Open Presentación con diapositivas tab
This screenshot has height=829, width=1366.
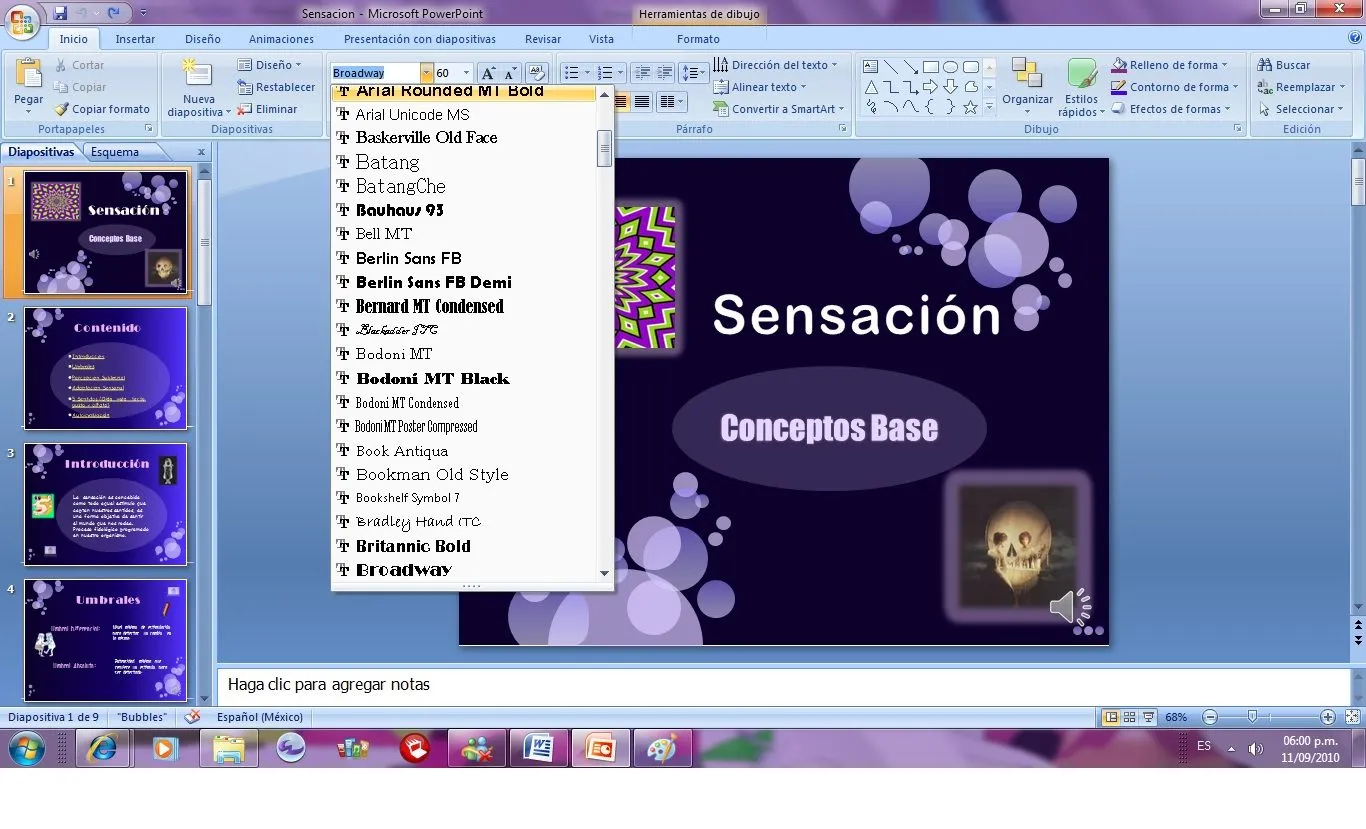pos(420,39)
